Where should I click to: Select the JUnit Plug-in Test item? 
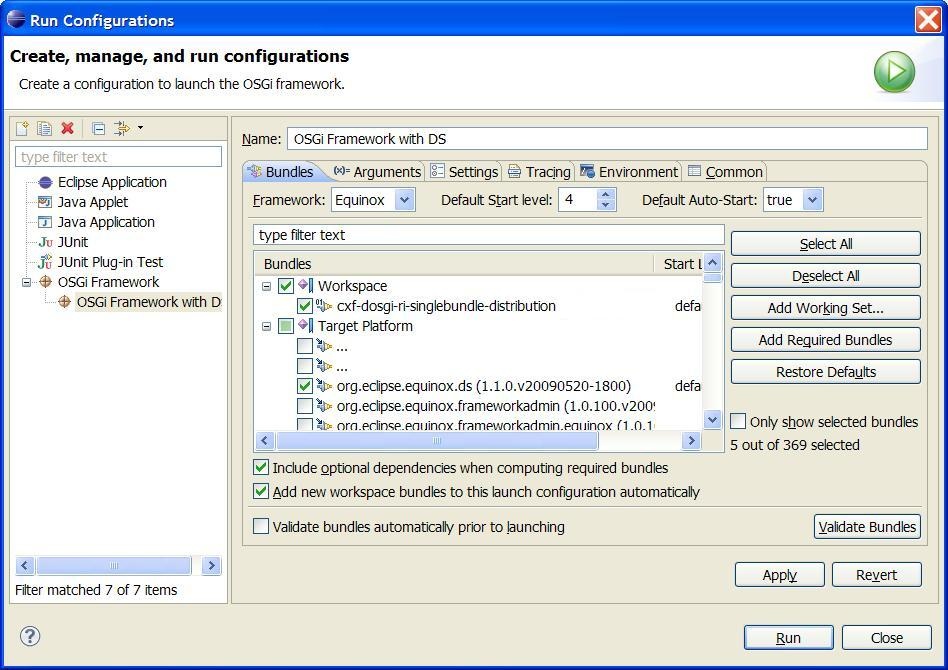[110, 262]
